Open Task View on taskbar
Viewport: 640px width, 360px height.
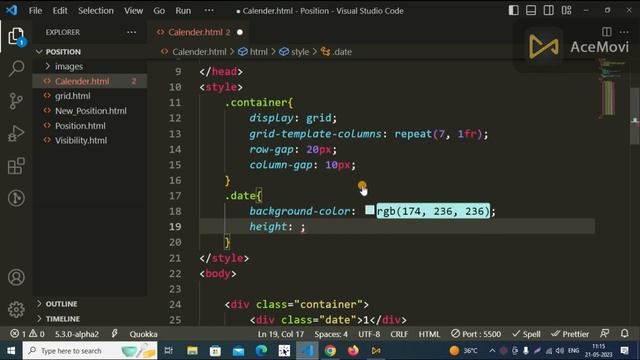click(169, 351)
